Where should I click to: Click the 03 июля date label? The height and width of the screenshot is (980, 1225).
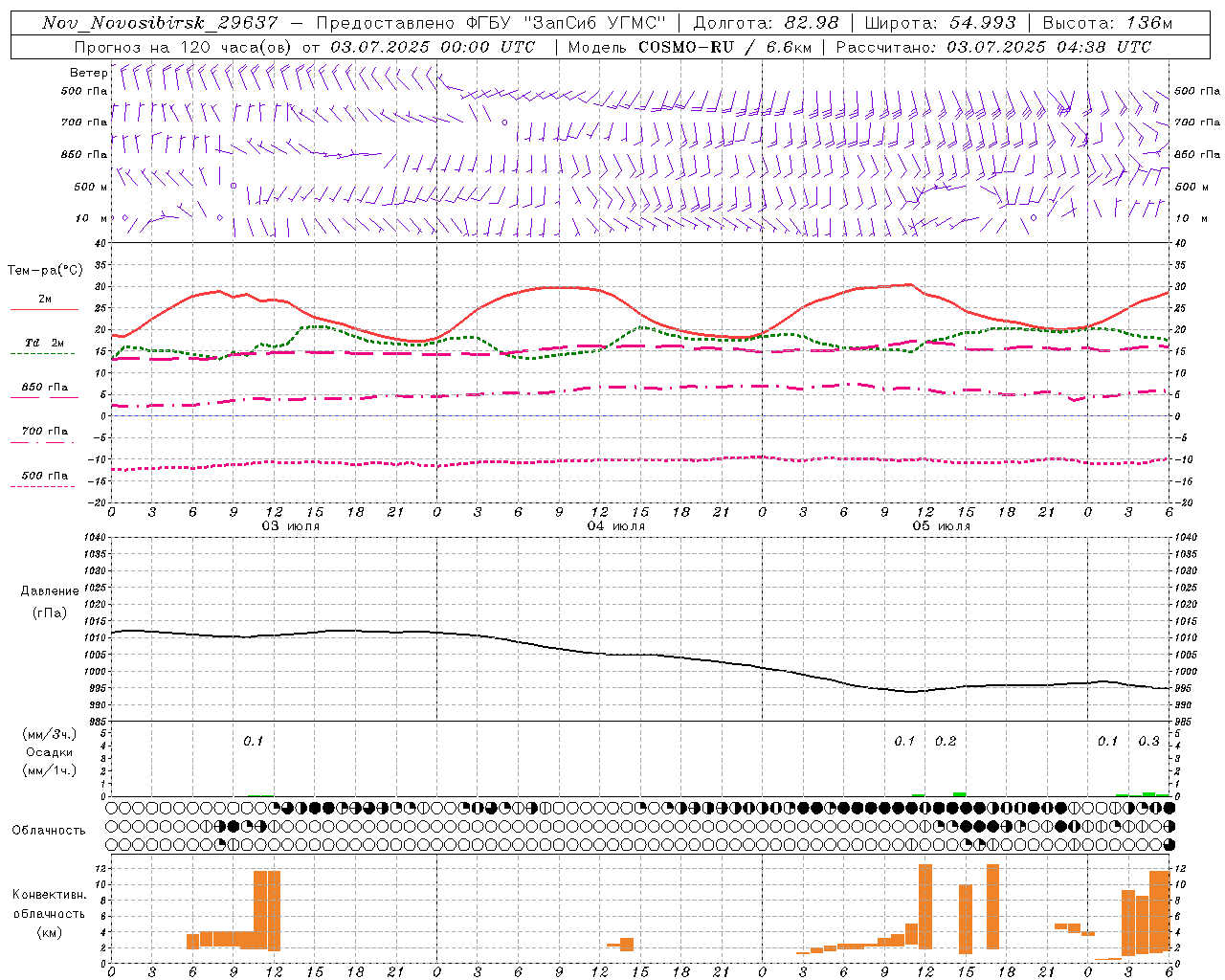[291, 526]
